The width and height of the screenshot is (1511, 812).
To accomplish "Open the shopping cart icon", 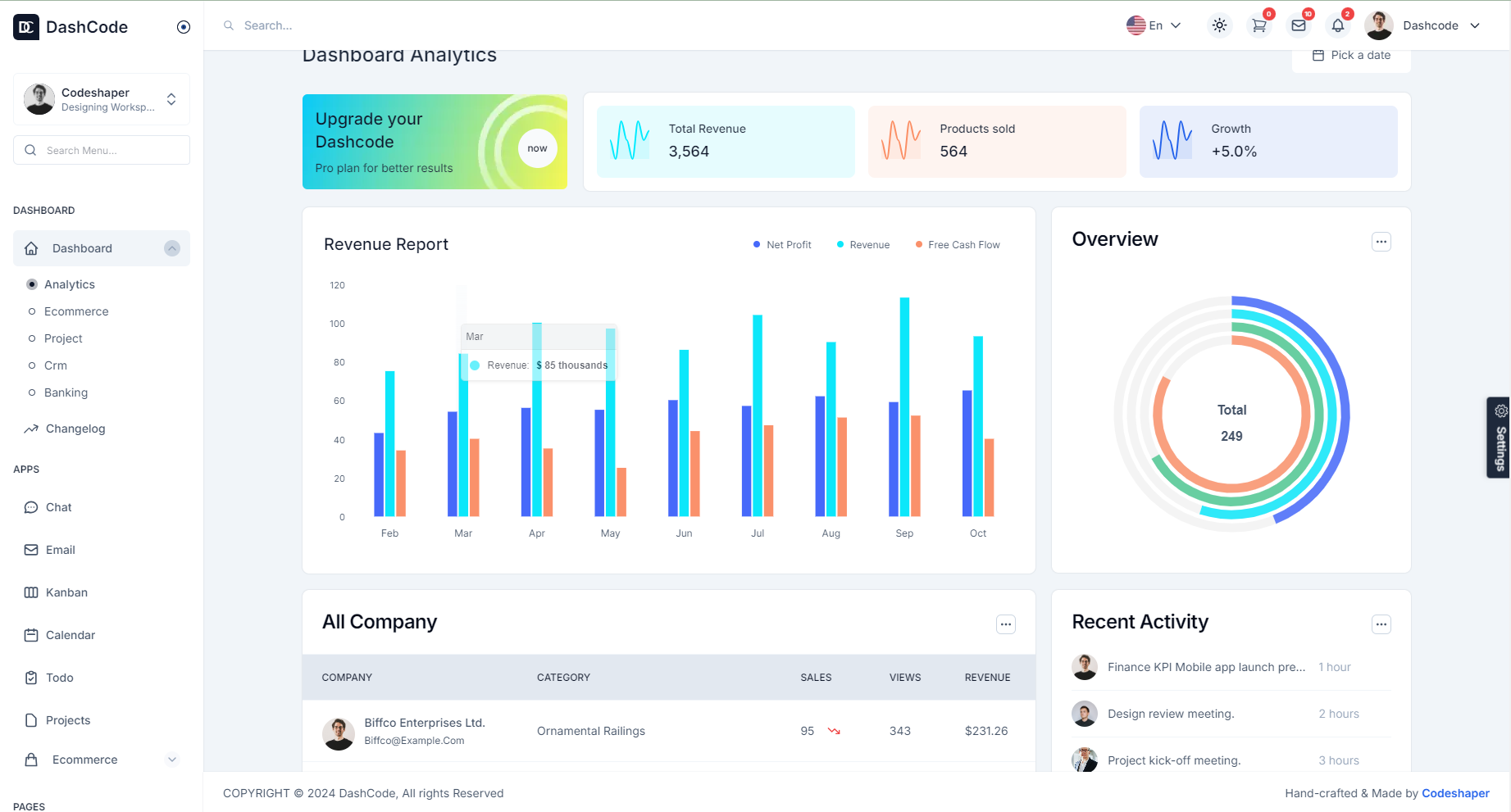I will coord(1259,25).
